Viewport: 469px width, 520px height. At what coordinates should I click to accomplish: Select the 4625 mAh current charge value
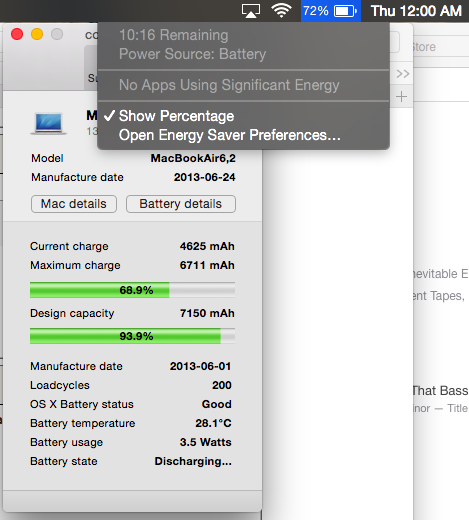tap(207, 246)
